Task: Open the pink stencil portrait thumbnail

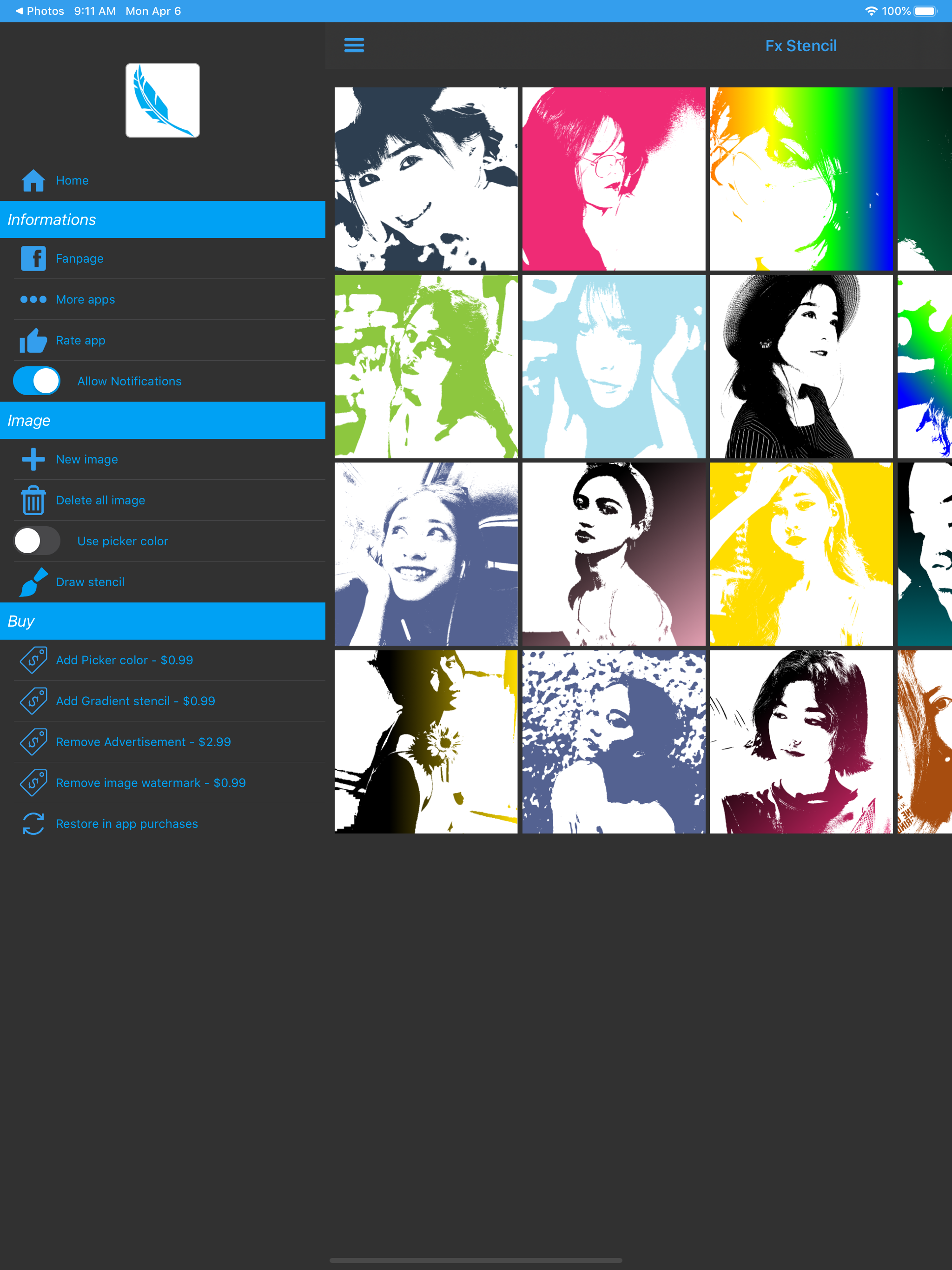Action: tap(613, 179)
